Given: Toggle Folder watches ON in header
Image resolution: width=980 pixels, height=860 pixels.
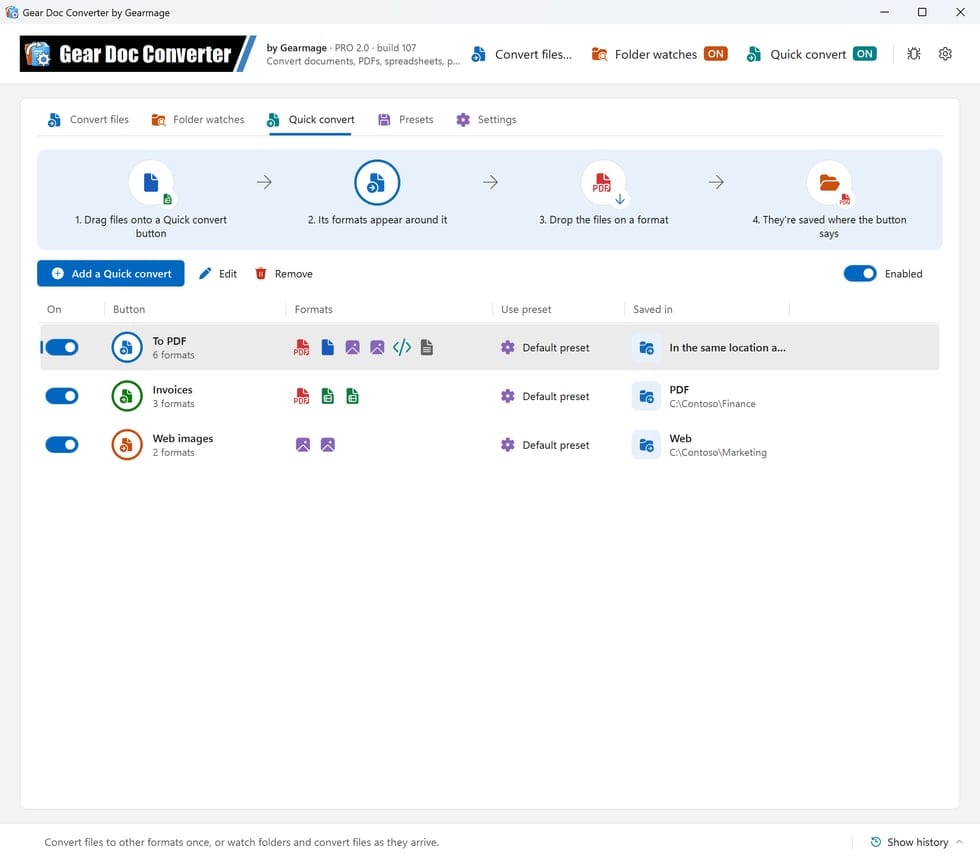Looking at the screenshot, I should click(716, 54).
